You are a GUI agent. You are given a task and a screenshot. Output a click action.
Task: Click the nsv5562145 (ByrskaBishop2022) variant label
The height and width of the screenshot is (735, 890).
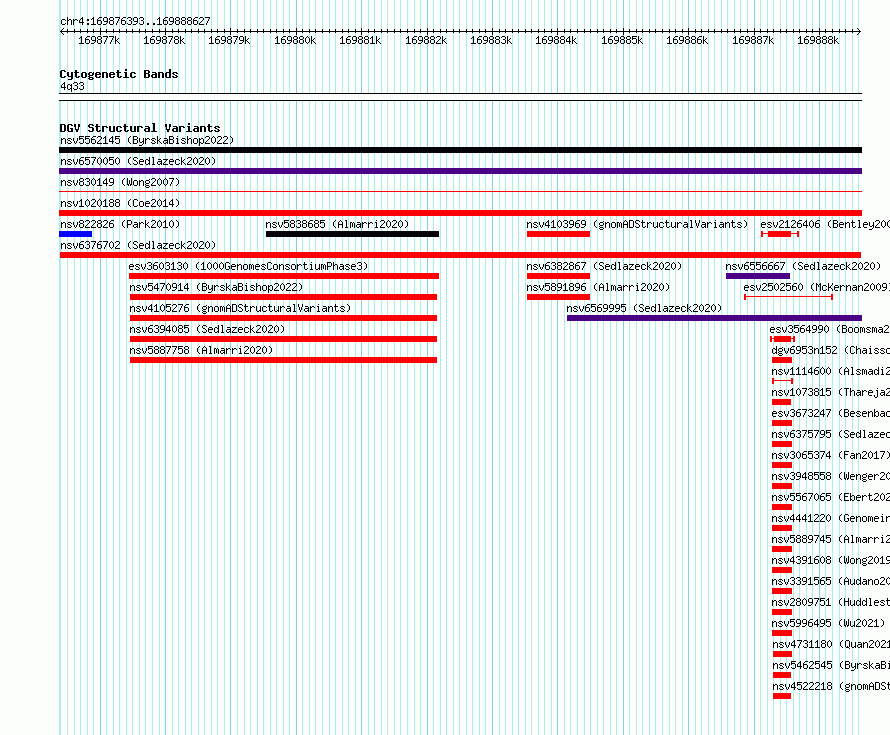tap(147, 140)
